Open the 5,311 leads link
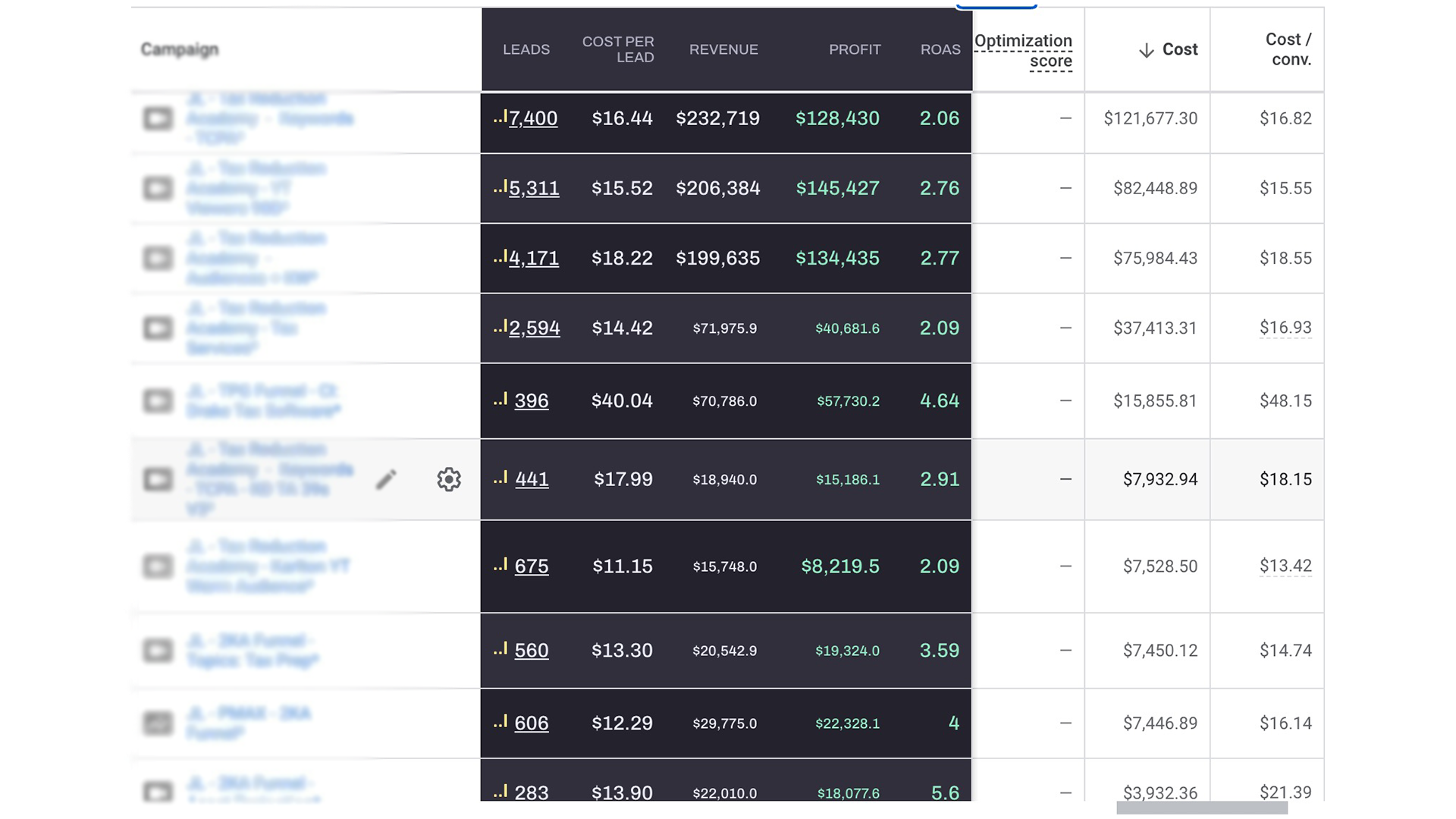 534,188
